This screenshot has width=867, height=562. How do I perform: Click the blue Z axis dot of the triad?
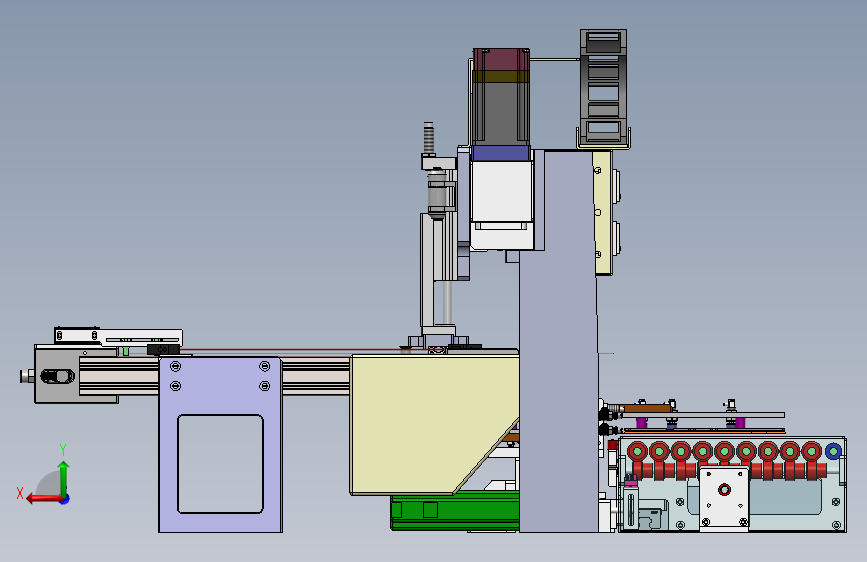[65, 499]
